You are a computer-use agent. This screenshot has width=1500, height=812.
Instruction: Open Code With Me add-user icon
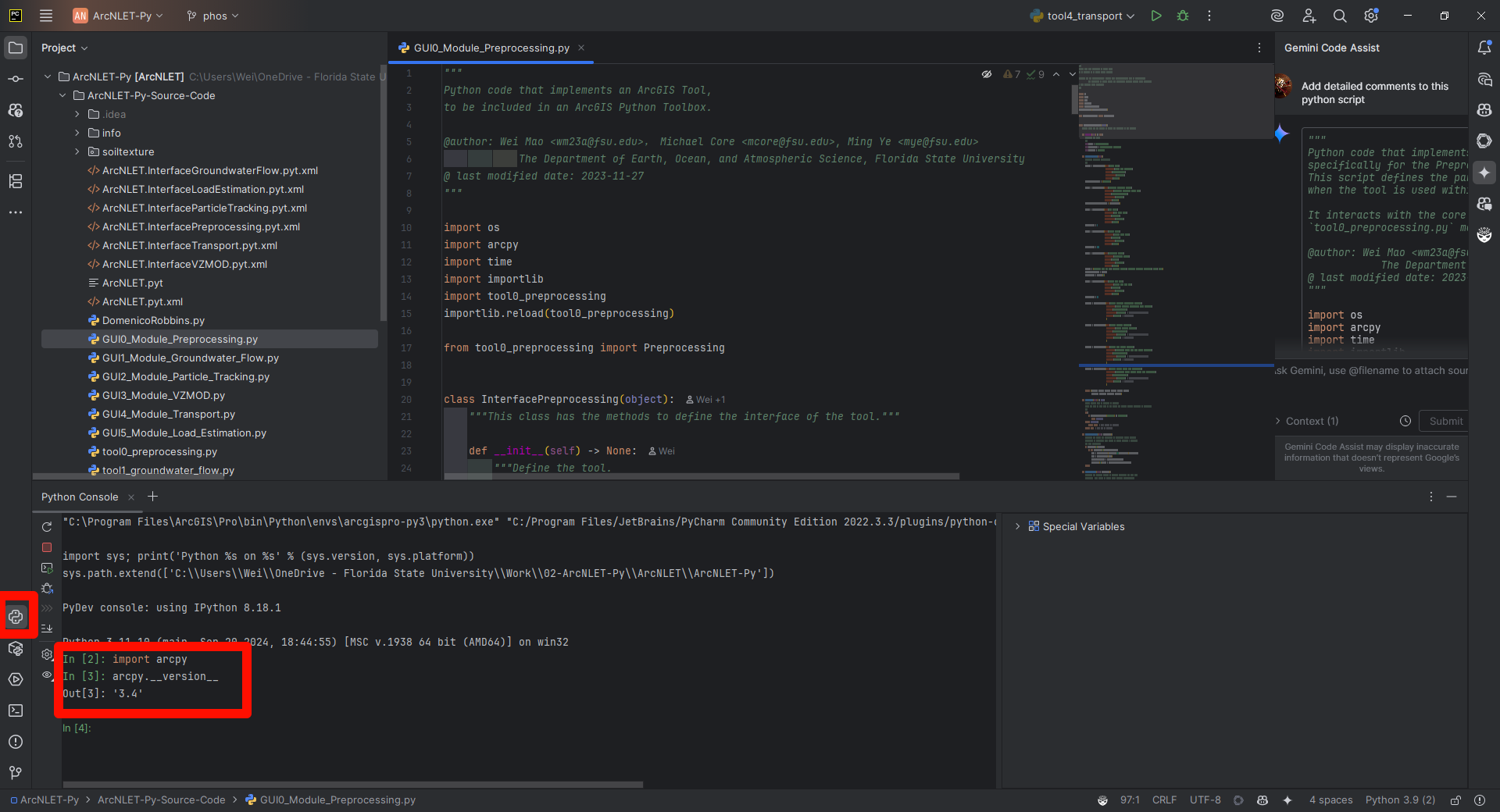pyautogui.click(x=1309, y=16)
